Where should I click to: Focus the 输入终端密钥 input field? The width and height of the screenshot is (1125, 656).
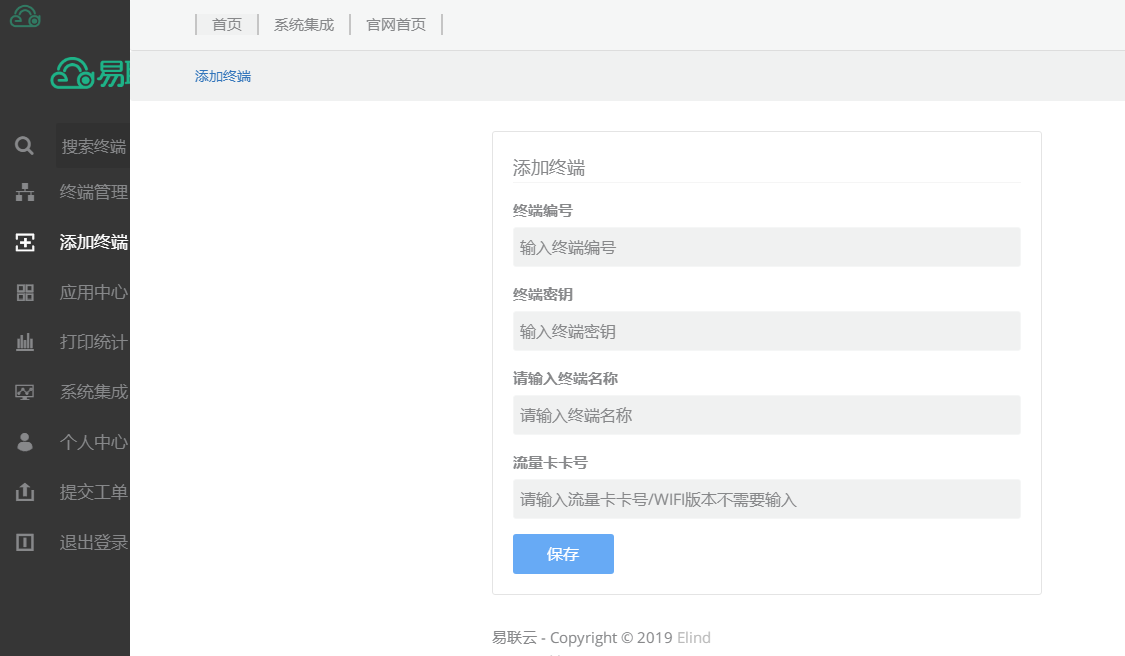pos(766,331)
